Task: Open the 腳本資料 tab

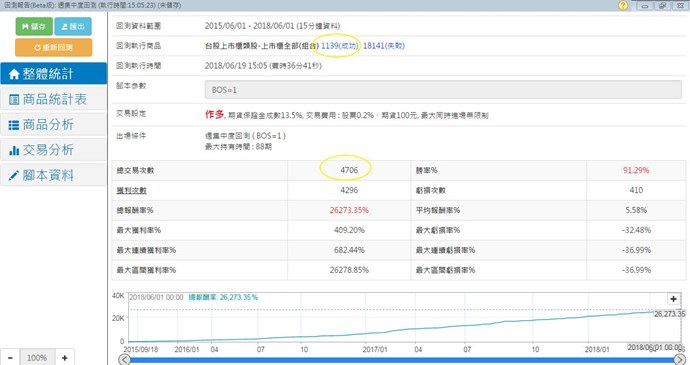Action: pos(53,175)
